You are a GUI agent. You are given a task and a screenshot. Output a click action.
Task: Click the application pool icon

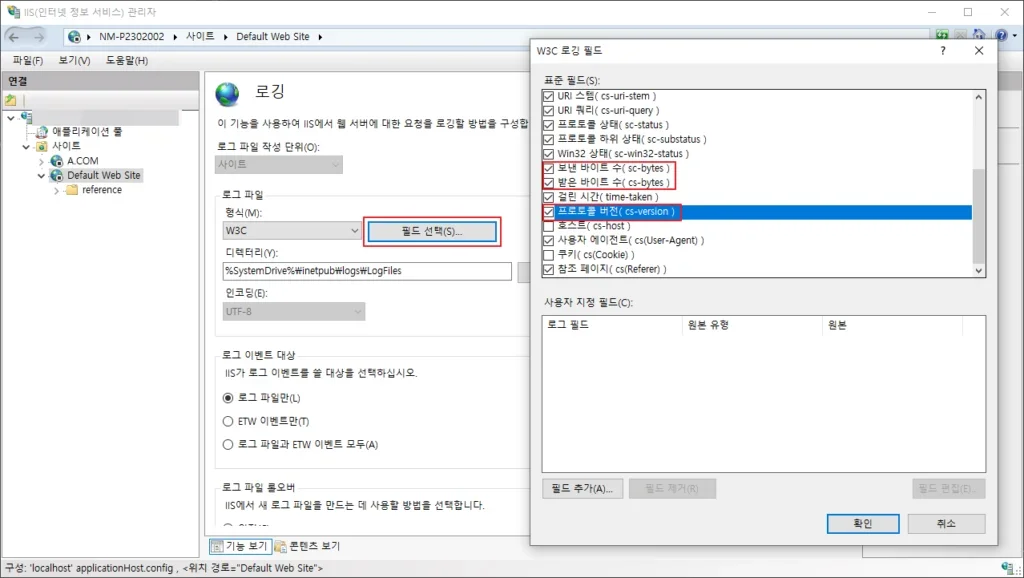[x=42, y=131]
